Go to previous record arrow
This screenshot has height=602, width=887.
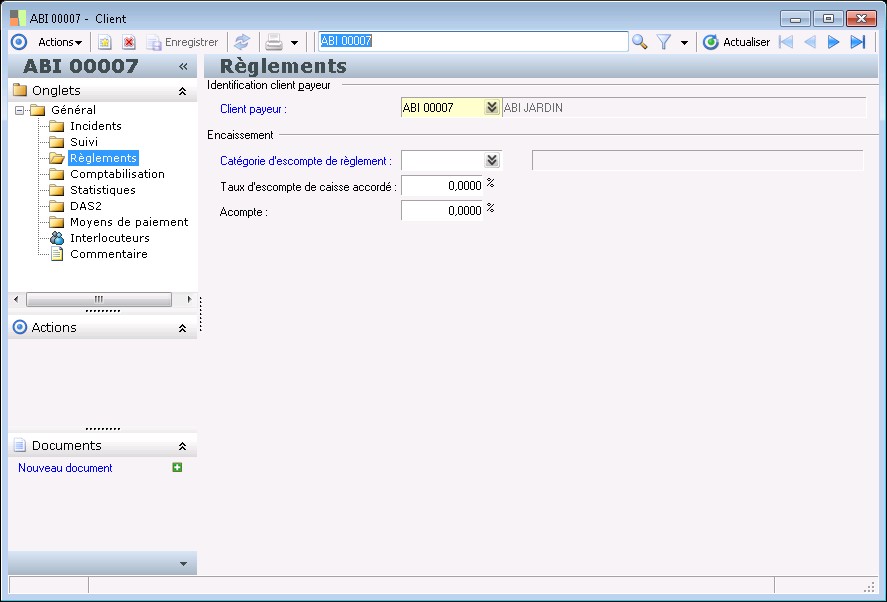coord(810,42)
